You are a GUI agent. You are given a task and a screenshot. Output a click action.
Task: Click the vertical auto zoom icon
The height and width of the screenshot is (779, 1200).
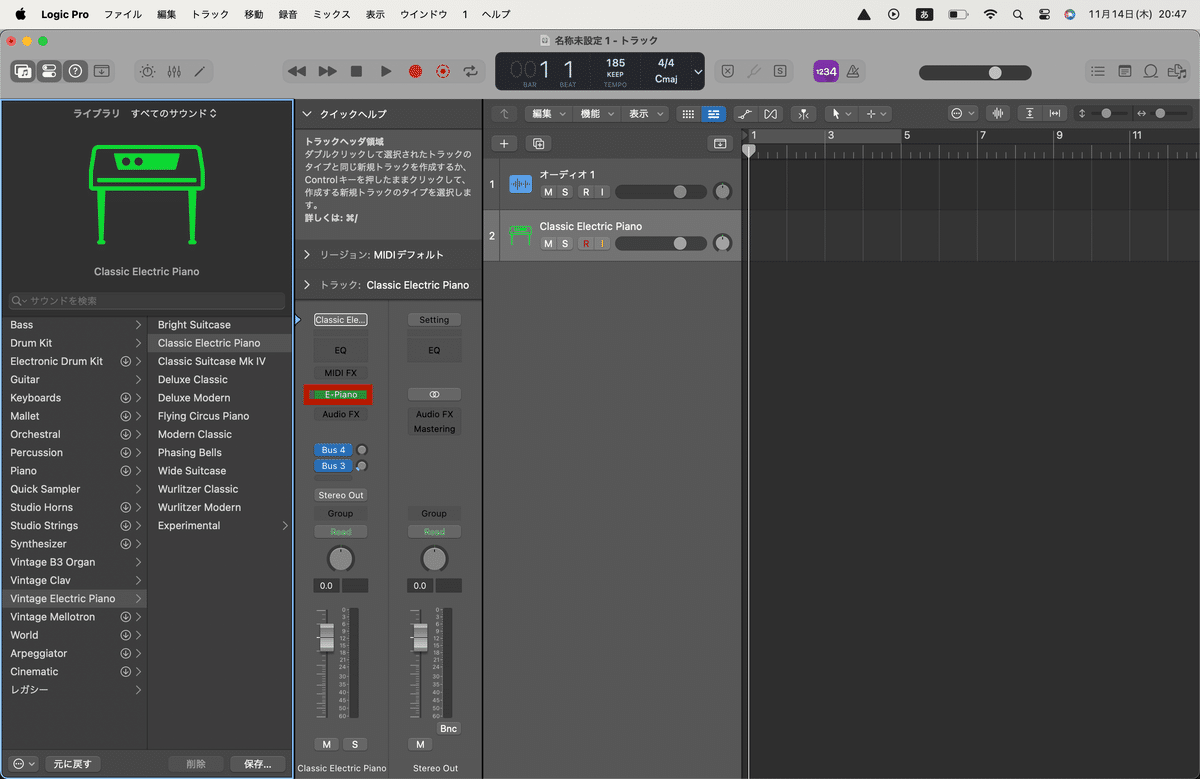coord(1030,113)
